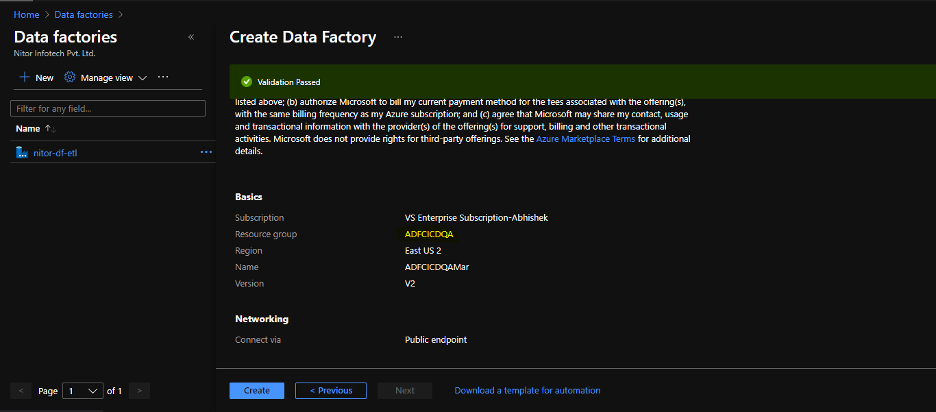Click the 'Nitor Infotech Pvt. Ltd.' subtitle
Screen dimensions: 936x412
click(54, 53)
